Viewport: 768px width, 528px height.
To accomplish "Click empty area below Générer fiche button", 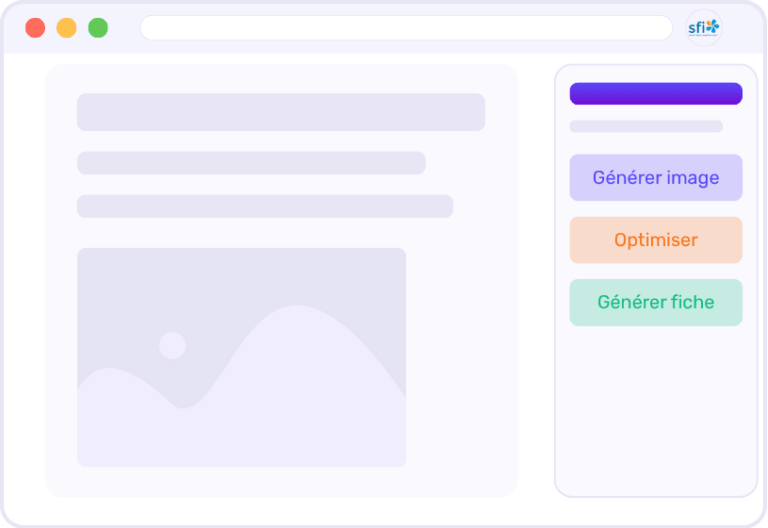I will (656, 410).
